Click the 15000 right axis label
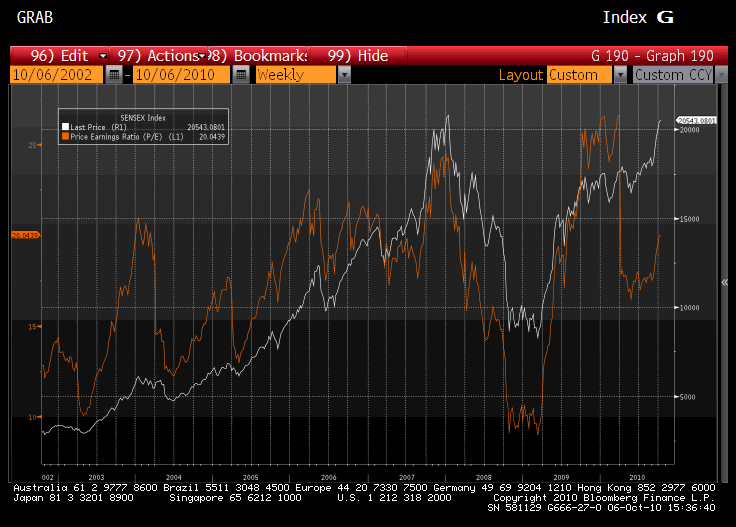Viewport: 736px width, 527px height. point(690,219)
